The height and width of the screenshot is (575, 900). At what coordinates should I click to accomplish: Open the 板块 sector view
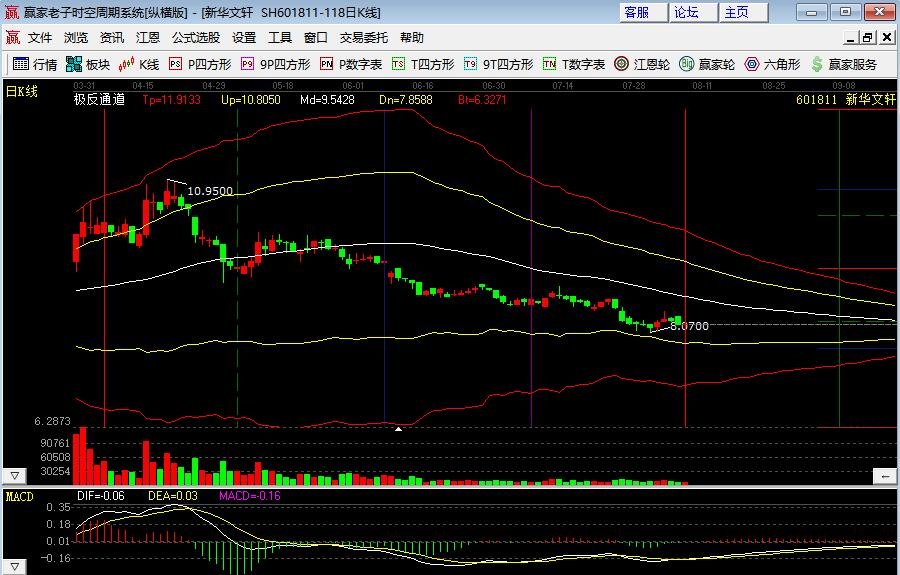pos(87,64)
